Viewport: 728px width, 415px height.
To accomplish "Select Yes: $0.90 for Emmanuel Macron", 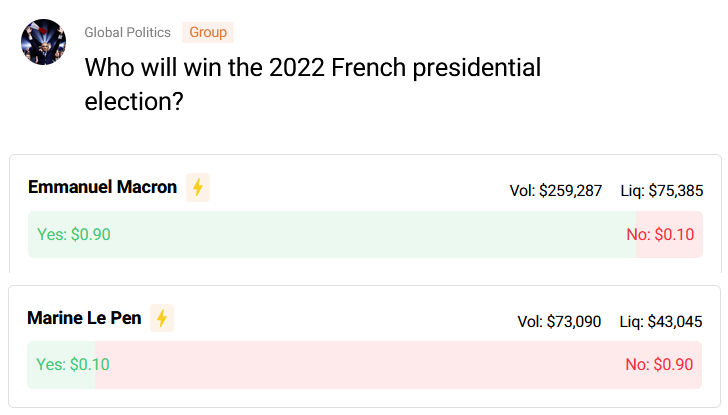I will point(74,234).
